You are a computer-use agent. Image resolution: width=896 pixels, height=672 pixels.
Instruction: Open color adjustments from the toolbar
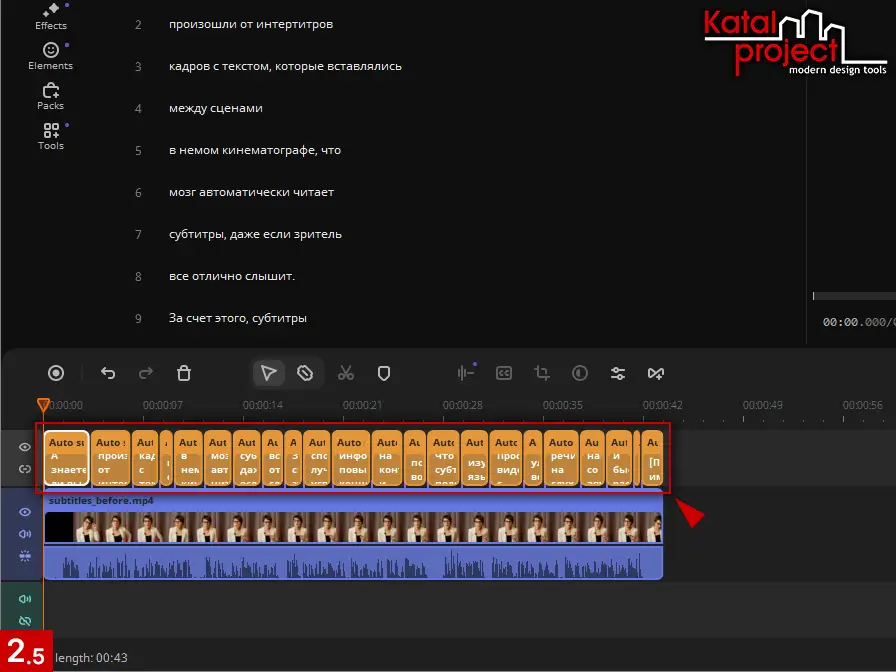tap(580, 373)
